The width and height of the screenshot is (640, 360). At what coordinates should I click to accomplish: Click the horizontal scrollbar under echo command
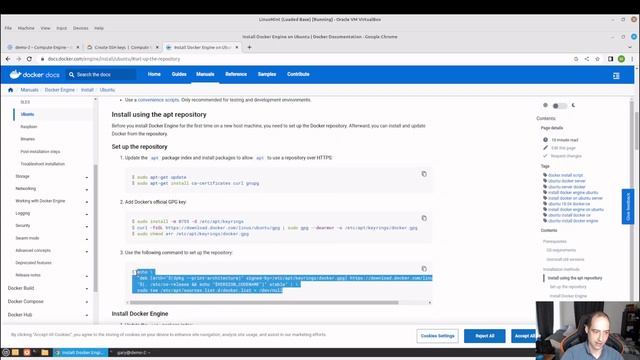tap(264, 302)
